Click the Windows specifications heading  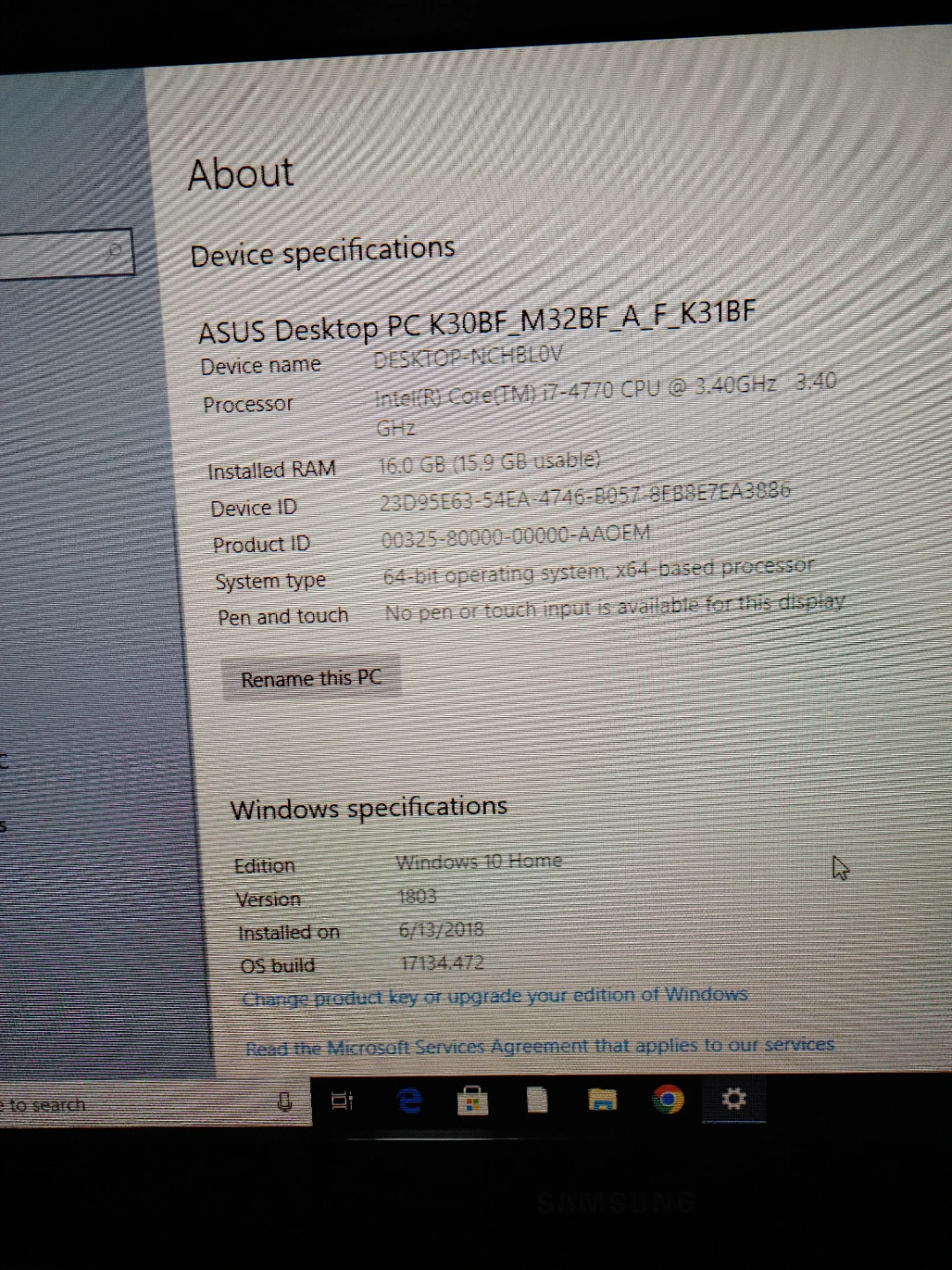pyautogui.click(x=368, y=808)
